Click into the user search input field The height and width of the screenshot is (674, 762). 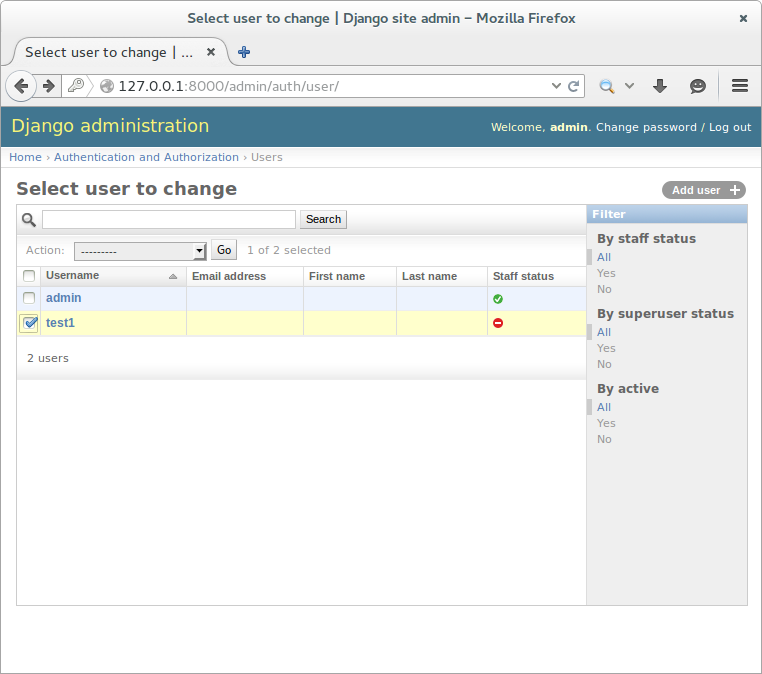pyautogui.click(x=169, y=219)
